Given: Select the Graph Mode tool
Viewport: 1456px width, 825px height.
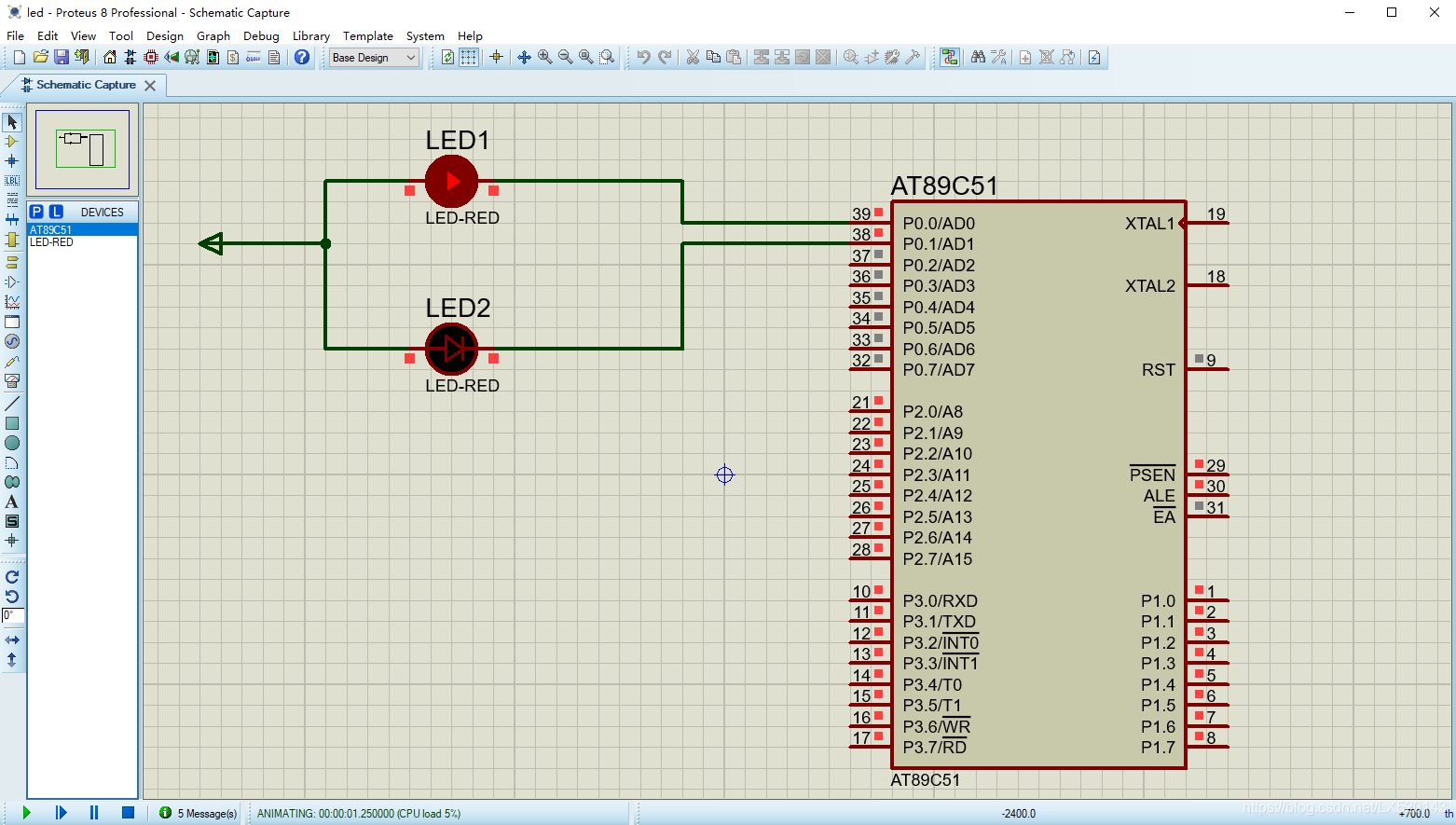Looking at the screenshot, I should [x=12, y=301].
